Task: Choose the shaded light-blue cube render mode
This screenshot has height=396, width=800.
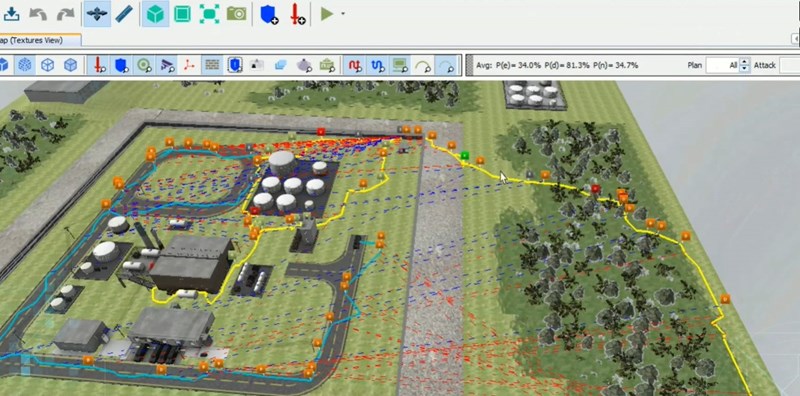Action: 70,65
